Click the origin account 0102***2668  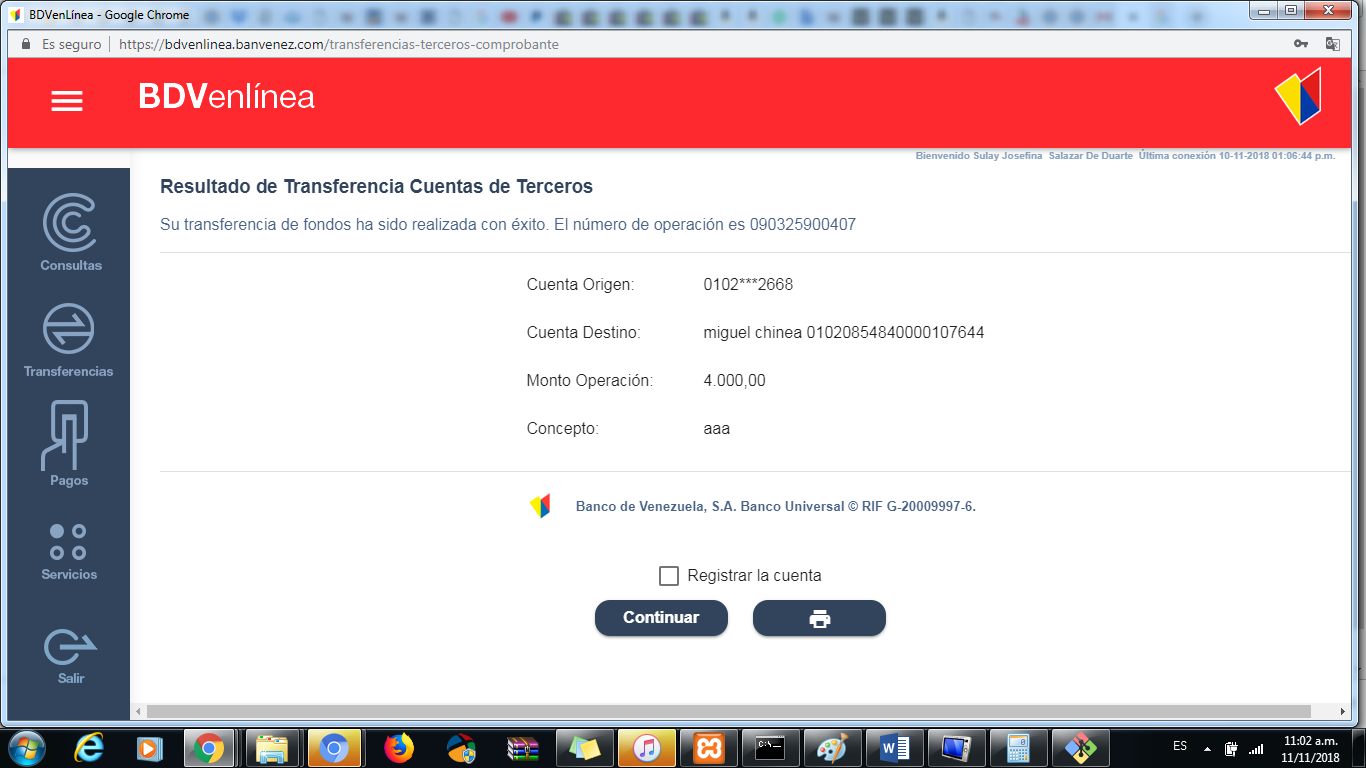(748, 284)
